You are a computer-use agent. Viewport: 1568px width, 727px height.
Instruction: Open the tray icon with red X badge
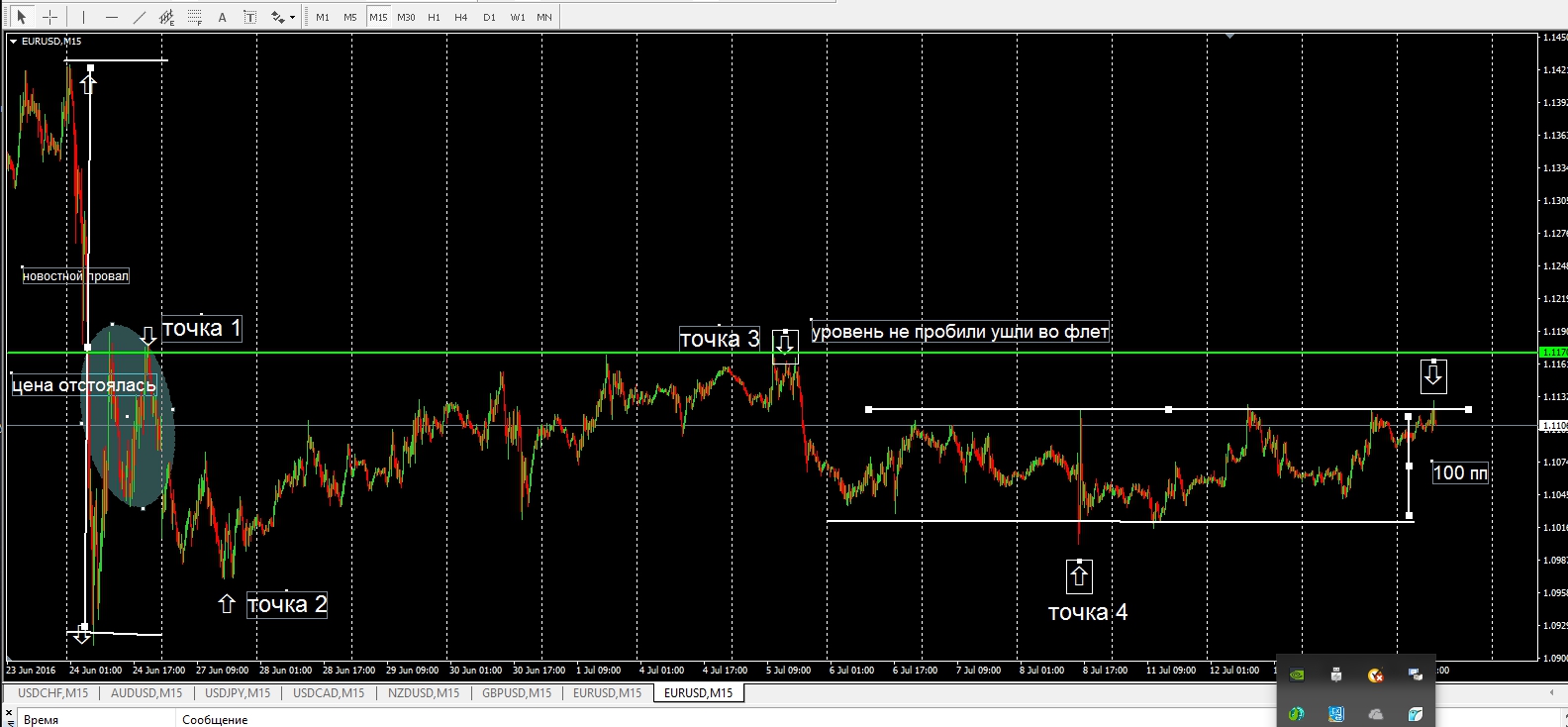[1375, 675]
